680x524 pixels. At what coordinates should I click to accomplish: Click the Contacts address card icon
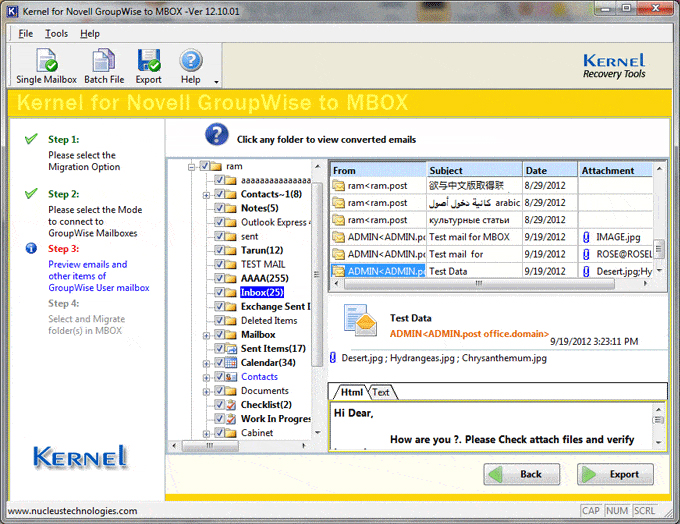(x=232, y=377)
